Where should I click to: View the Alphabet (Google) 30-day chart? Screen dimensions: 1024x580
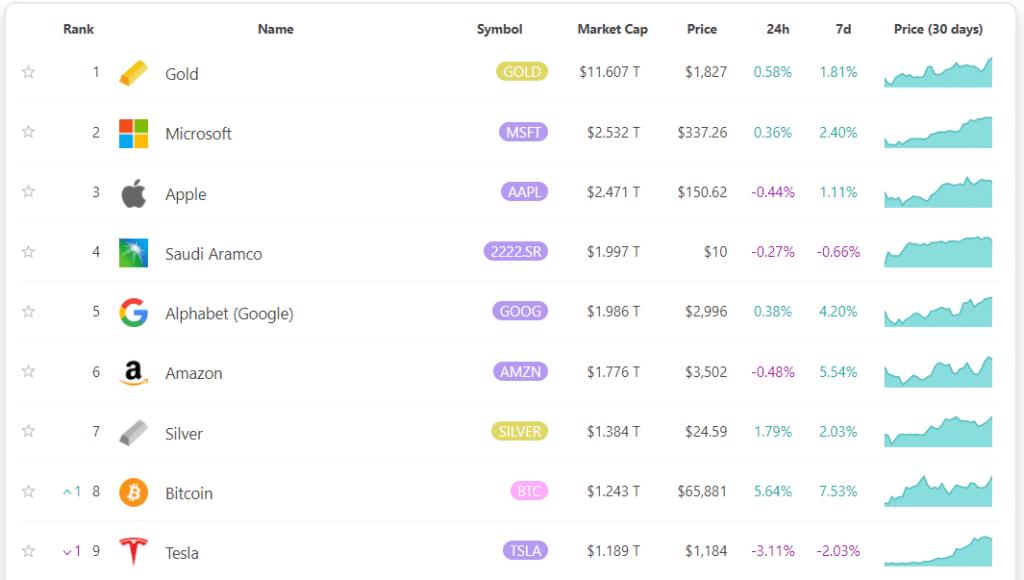pos(938,312)
